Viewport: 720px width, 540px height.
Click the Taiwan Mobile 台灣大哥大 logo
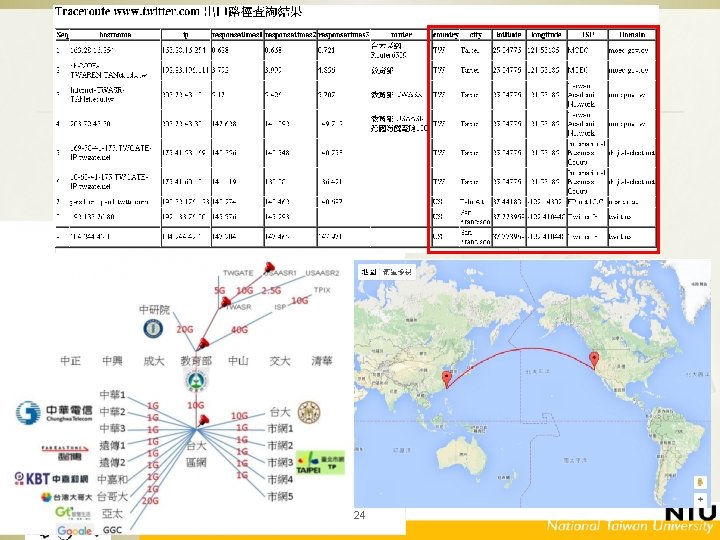(67, 497)
